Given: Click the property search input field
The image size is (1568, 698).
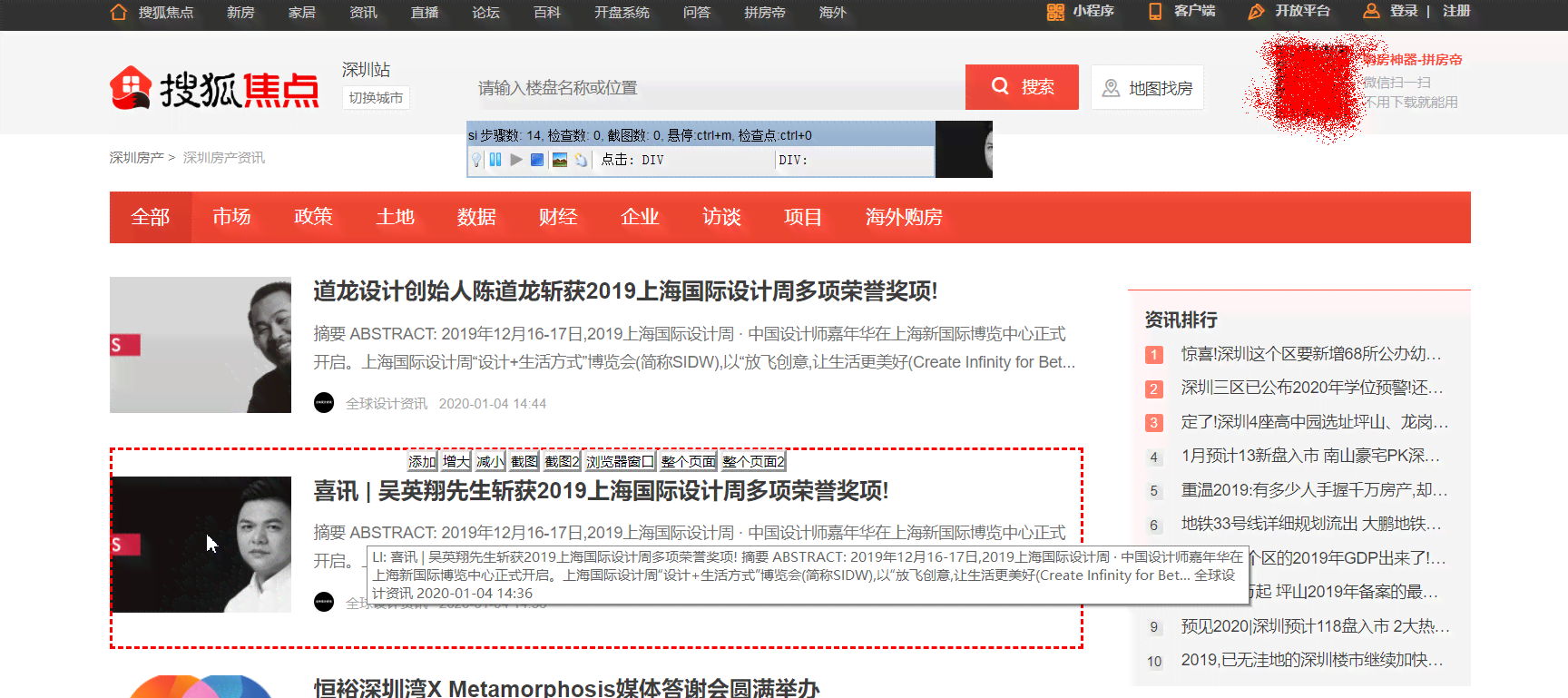Looking at the screenshot, I should [715, 88].
